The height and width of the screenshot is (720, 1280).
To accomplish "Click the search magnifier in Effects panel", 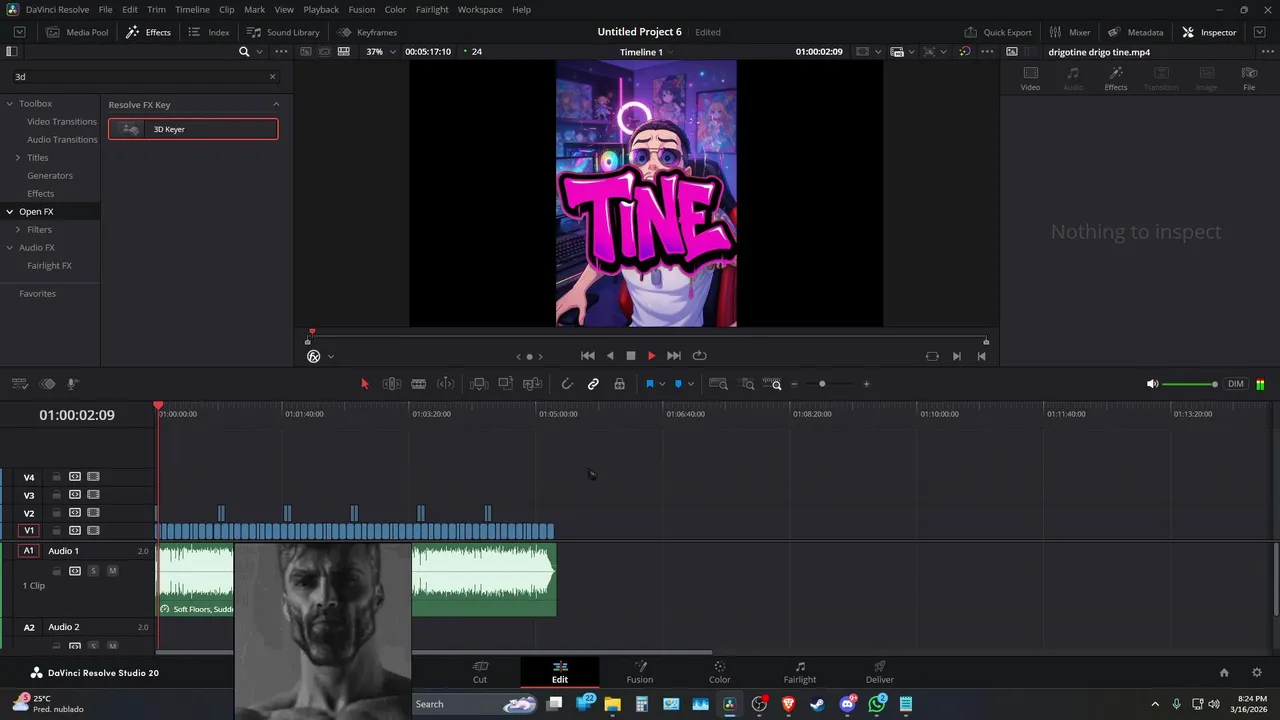I will point(244,51).
